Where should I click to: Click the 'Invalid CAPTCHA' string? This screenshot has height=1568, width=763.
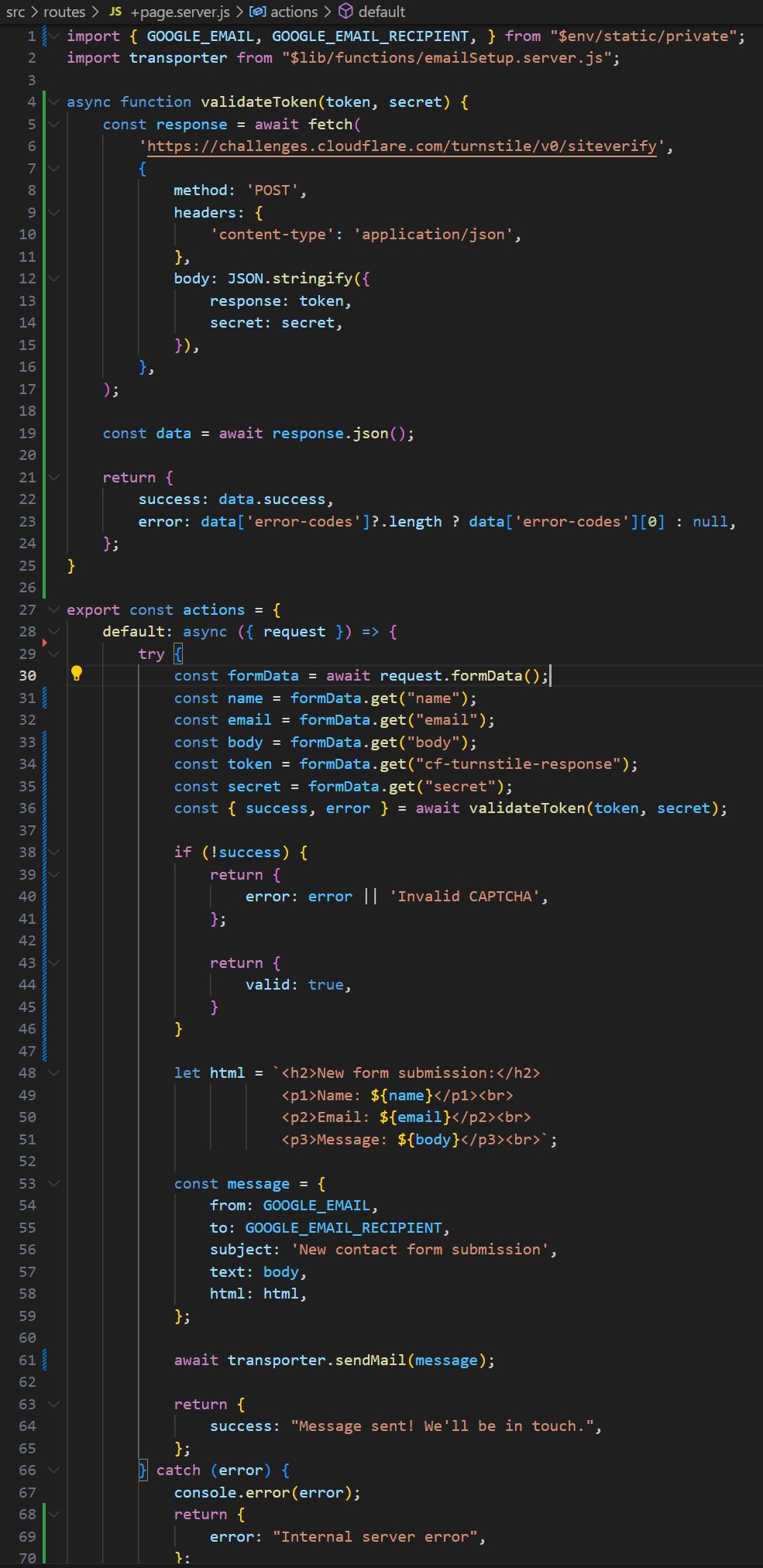(465, 896)
